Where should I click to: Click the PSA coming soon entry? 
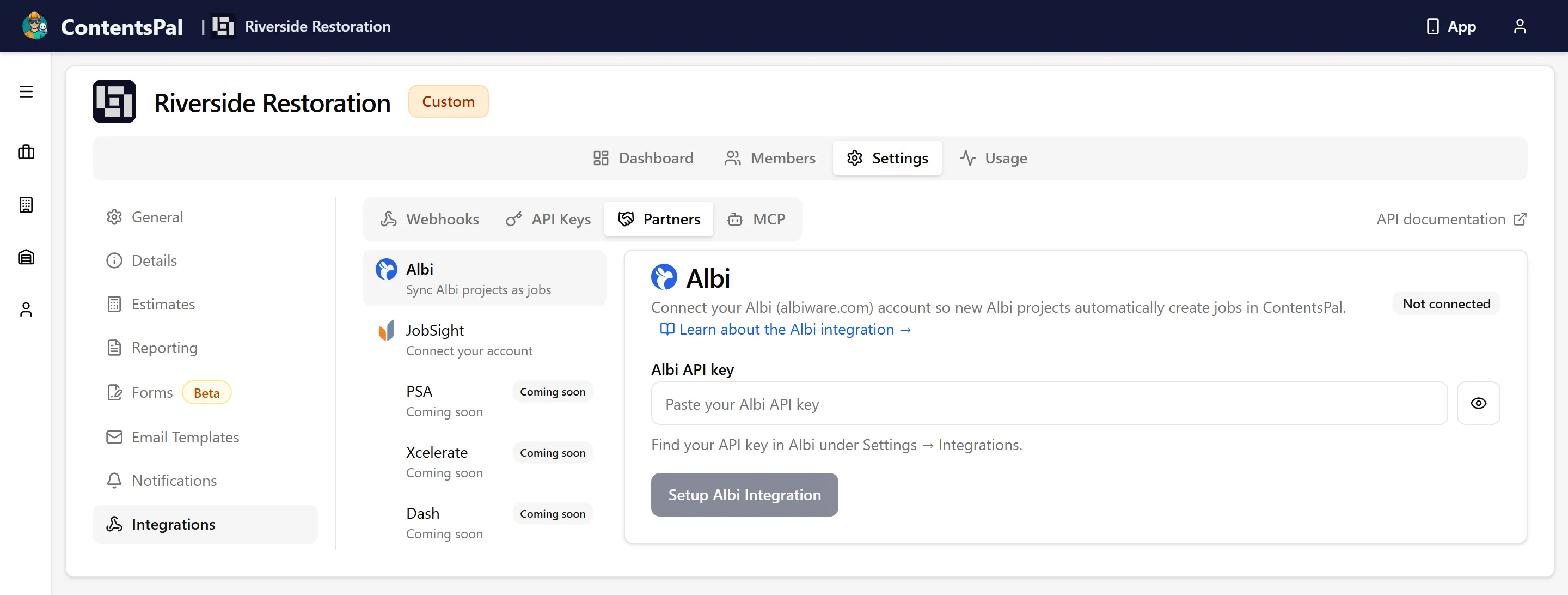tap(485, 400)
